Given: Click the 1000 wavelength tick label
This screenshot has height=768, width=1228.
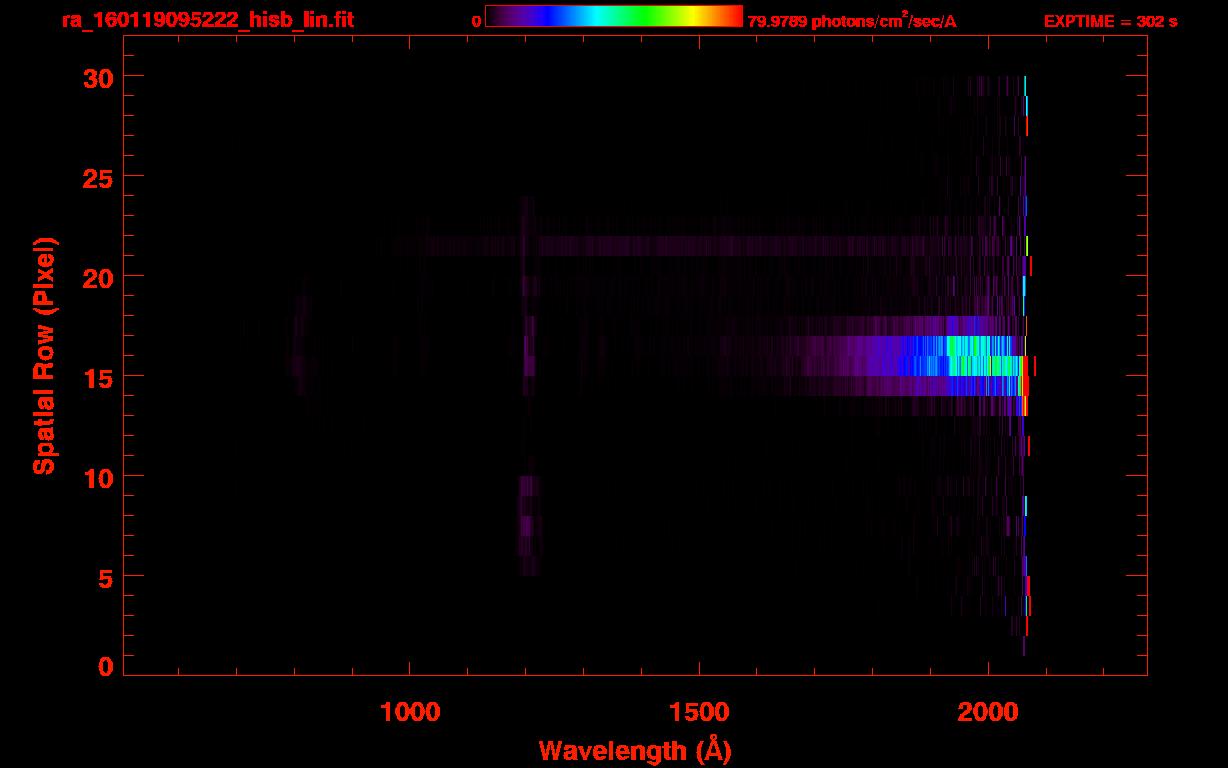Looking at the screenshot, I should [411, 712].
